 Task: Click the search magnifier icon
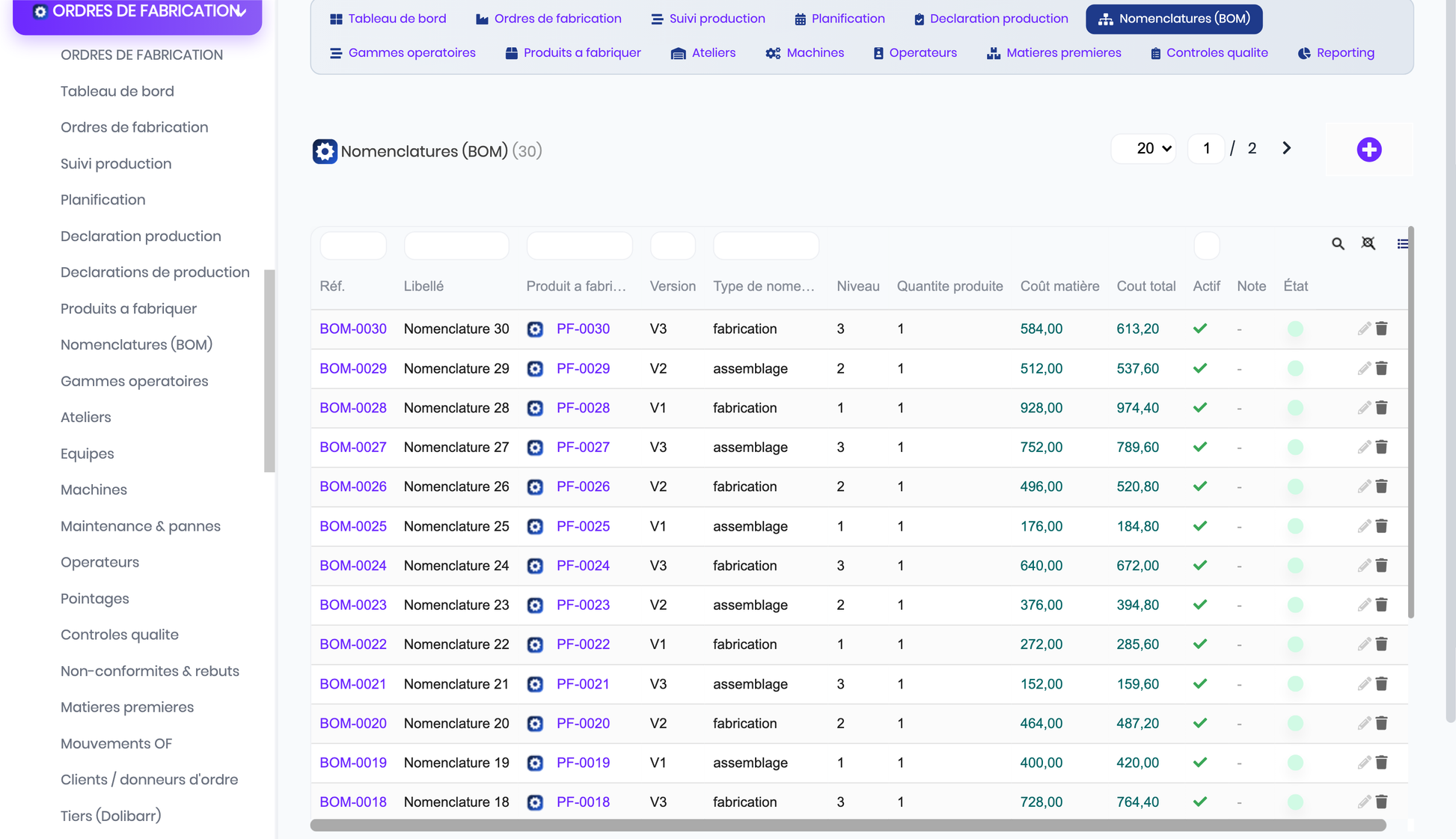pos(1338,244)
